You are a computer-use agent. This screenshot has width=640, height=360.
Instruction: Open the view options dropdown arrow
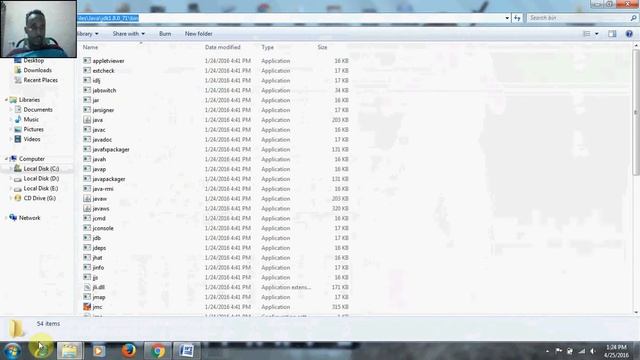597,34
